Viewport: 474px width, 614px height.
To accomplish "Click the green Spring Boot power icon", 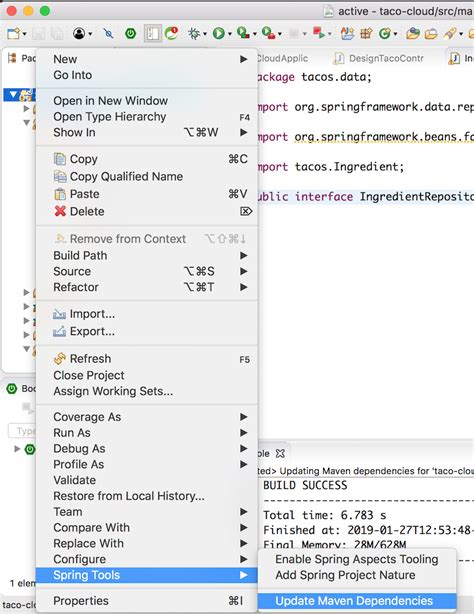I will tap(130, 34).
